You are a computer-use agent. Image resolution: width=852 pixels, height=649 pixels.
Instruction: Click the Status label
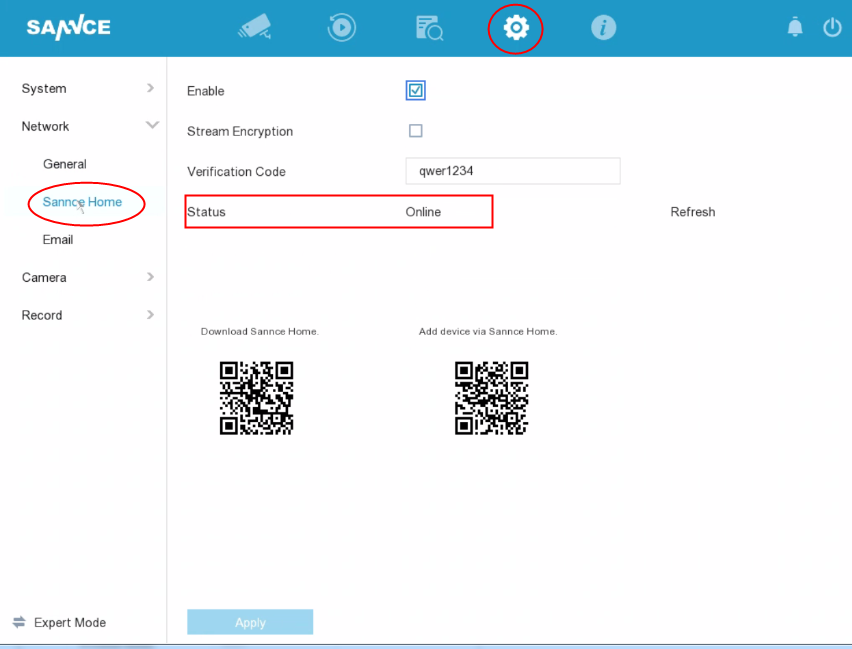click(x=206, y=212)
